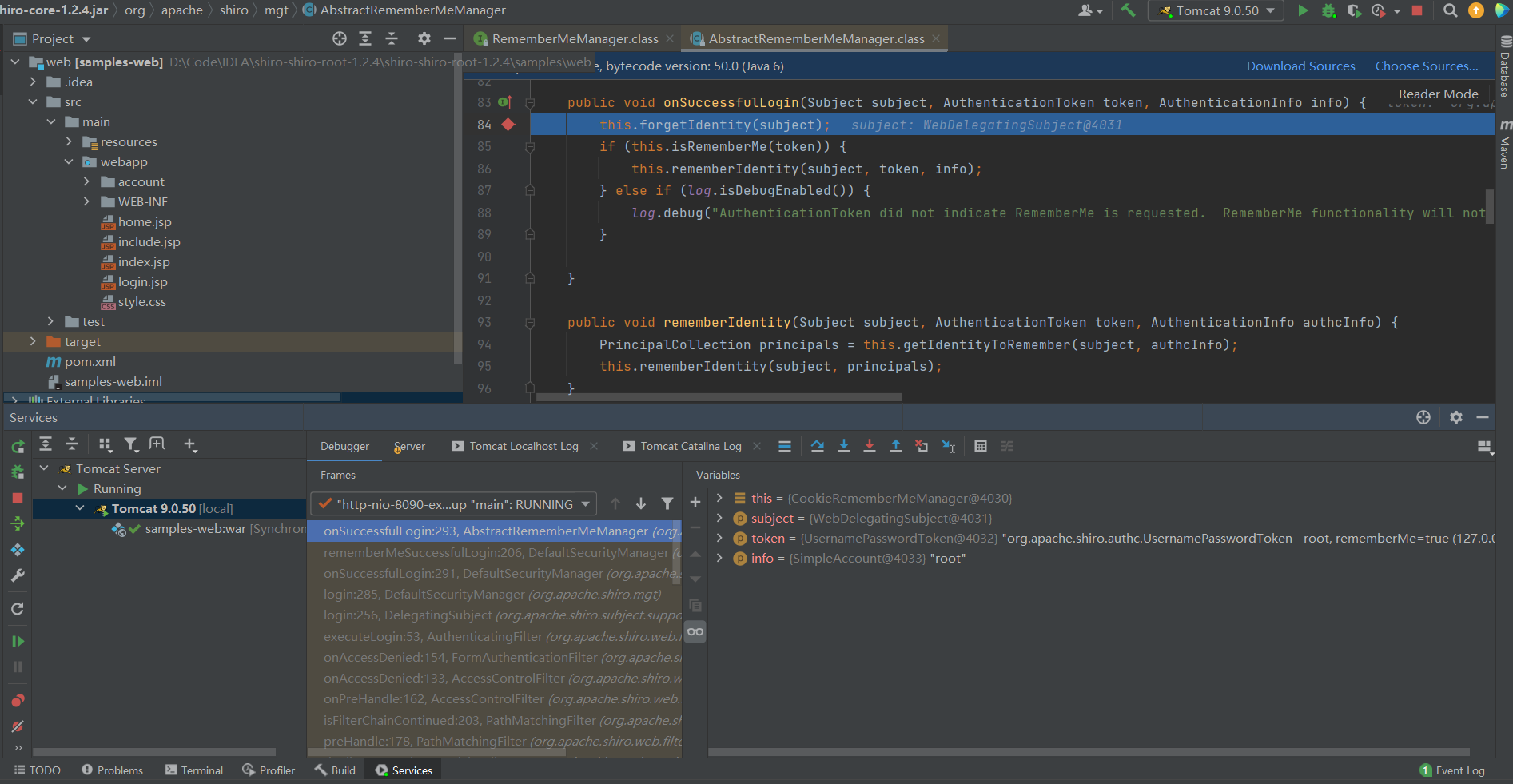1513x784 pixels.
Task: Open Terminal tool window tab
Action: (194, 770)
